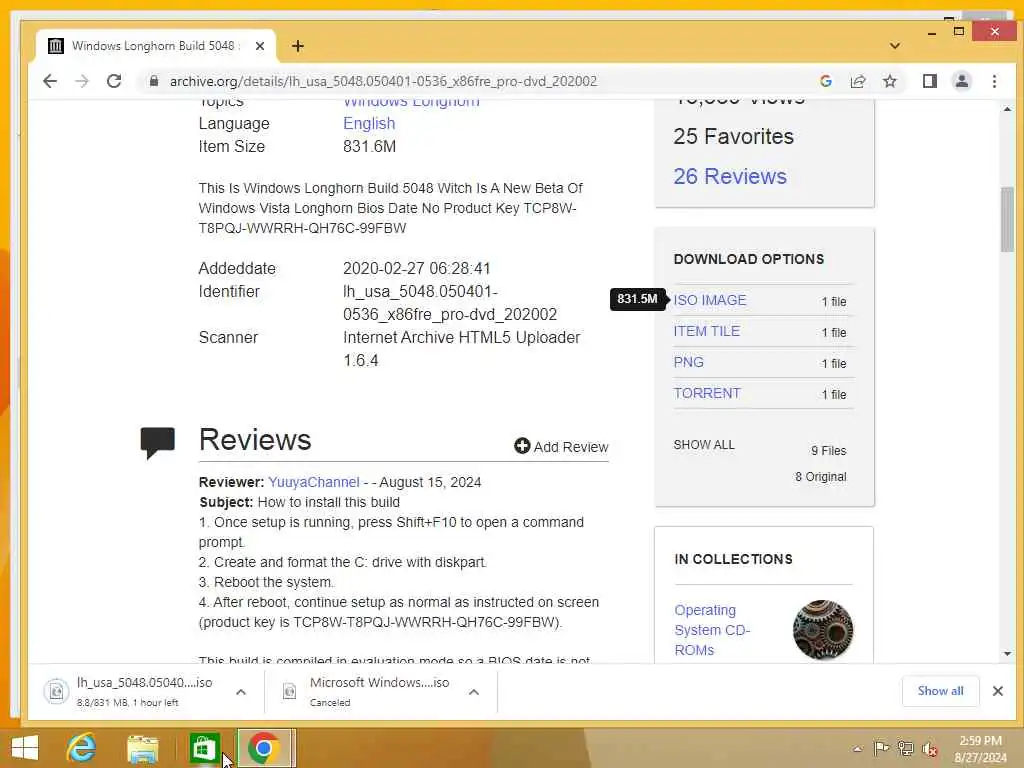Viewport: 1024px width, 768px height.
Task: Download the ISO IMAGE option
Action: [x=710, y=300]
